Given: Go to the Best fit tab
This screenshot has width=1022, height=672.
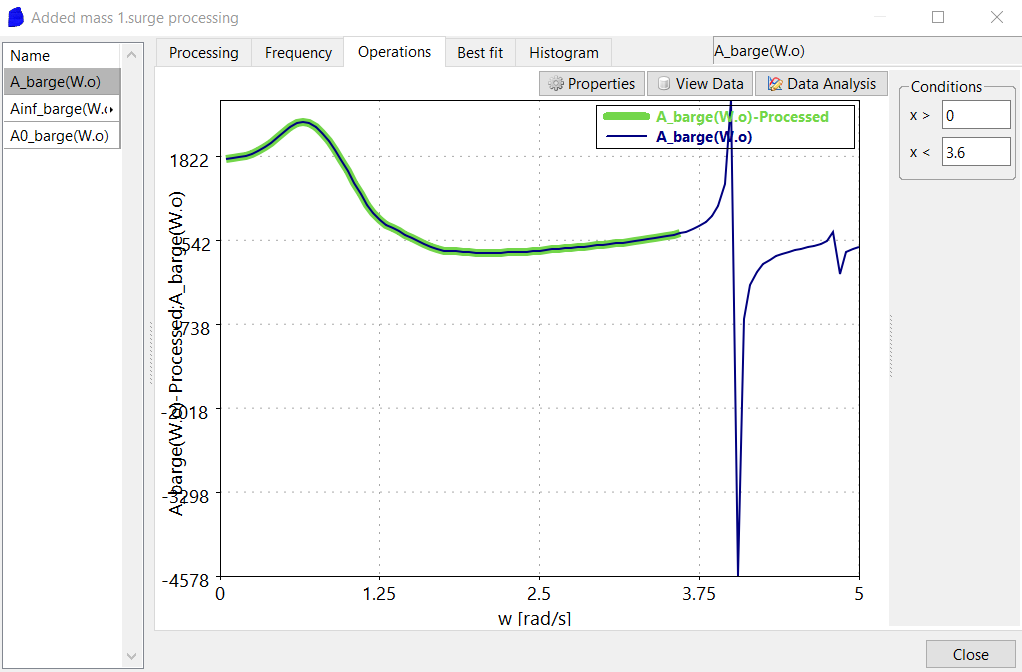Looking at the screenshot, I should (x=480, y=53).
